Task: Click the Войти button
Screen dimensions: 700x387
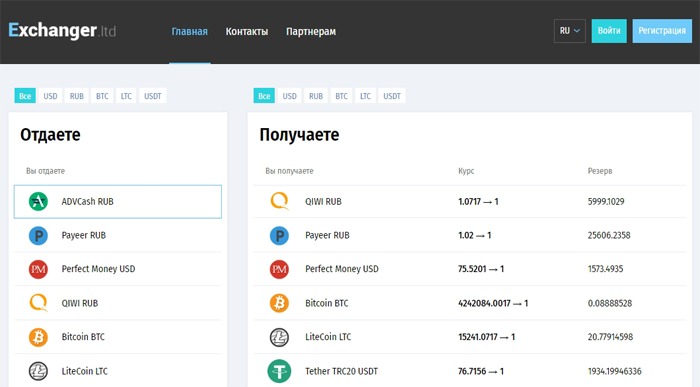Action: click(609, 31)
